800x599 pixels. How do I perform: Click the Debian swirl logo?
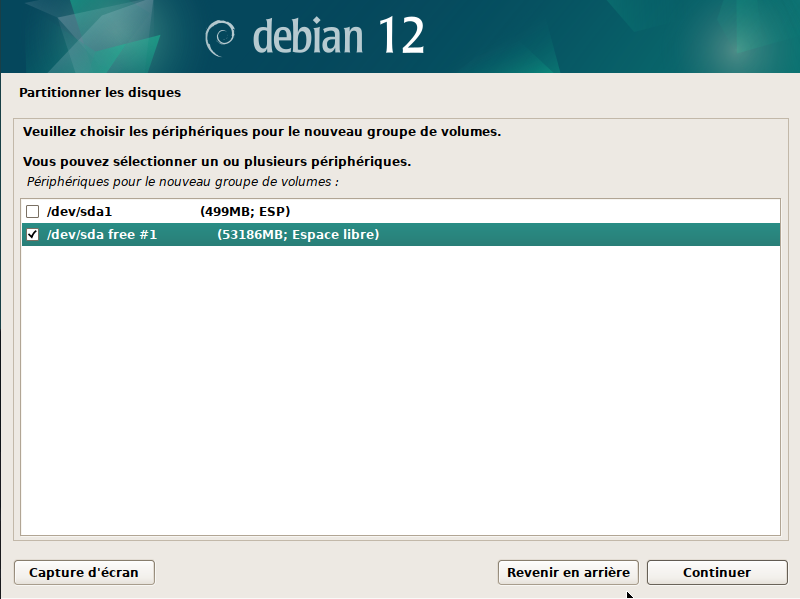point(220,37)
